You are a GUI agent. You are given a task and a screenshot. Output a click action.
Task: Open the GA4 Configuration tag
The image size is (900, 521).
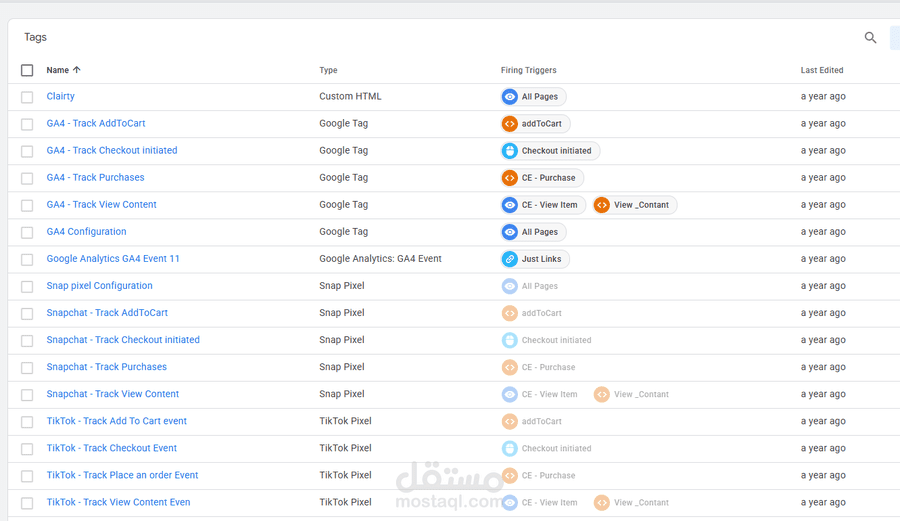click(86, 231)
